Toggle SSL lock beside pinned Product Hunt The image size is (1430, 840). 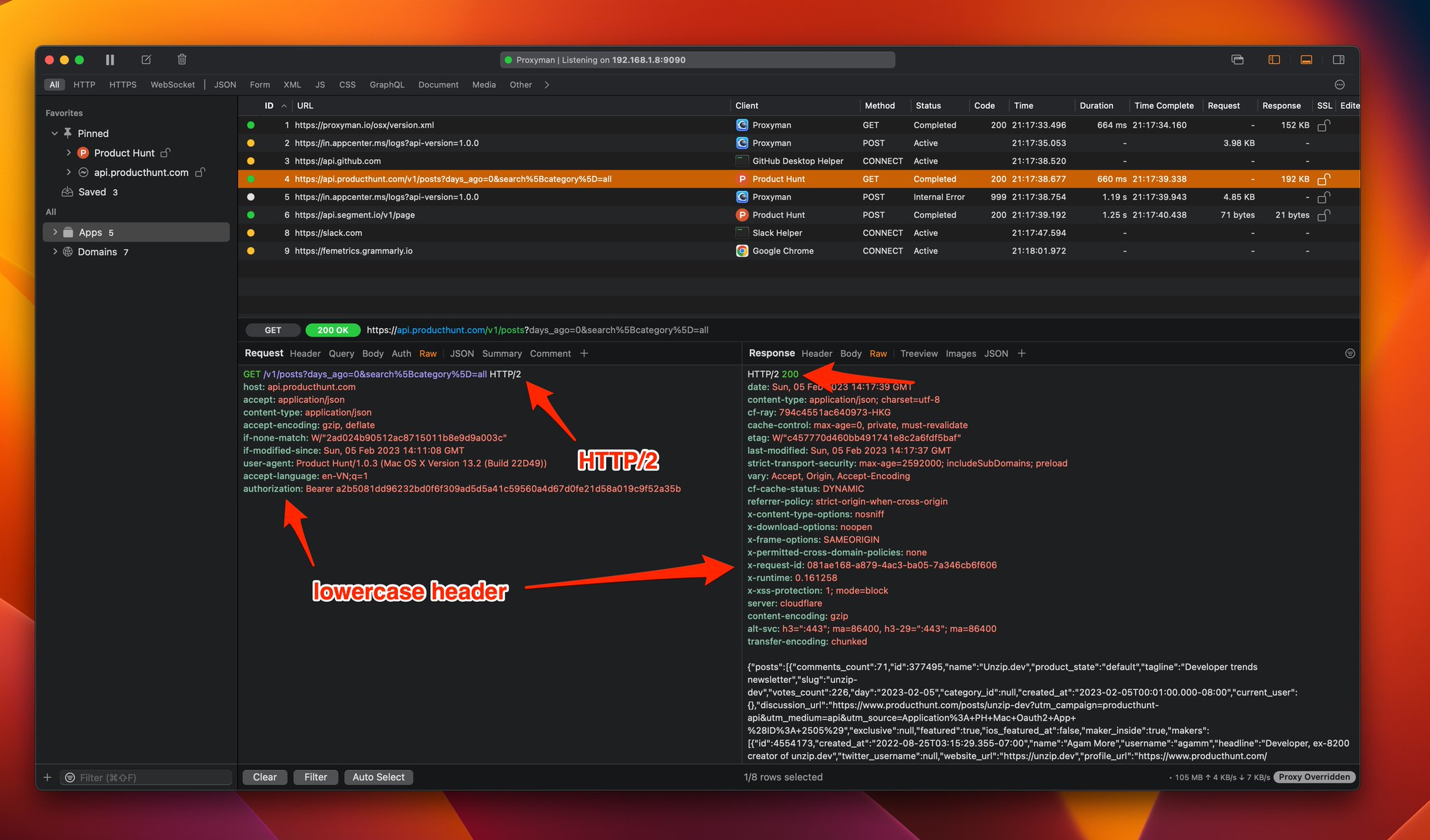(x=165, y=153)
